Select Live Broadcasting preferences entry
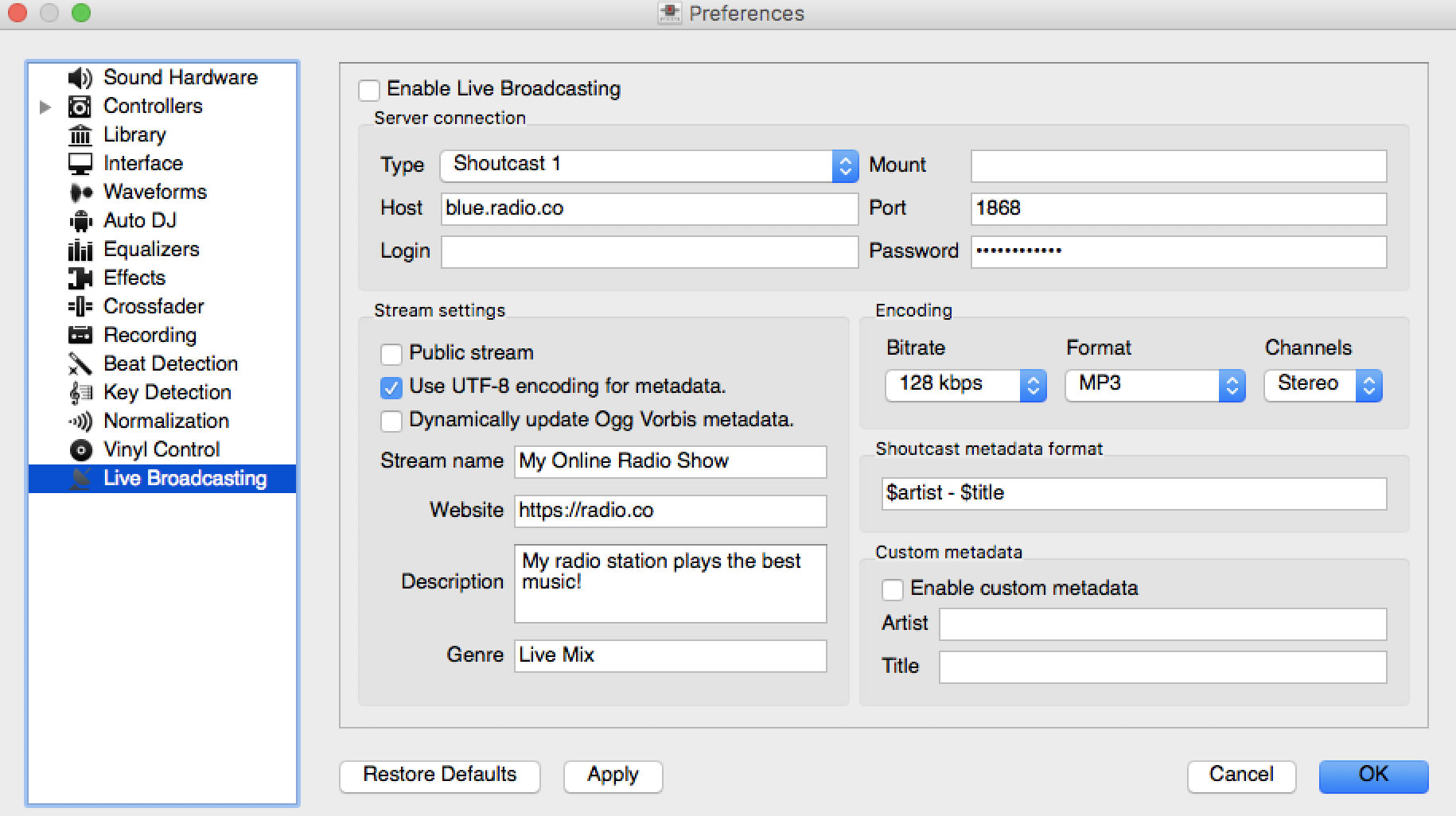This screenshot has width=1456, height=816. 162,478
